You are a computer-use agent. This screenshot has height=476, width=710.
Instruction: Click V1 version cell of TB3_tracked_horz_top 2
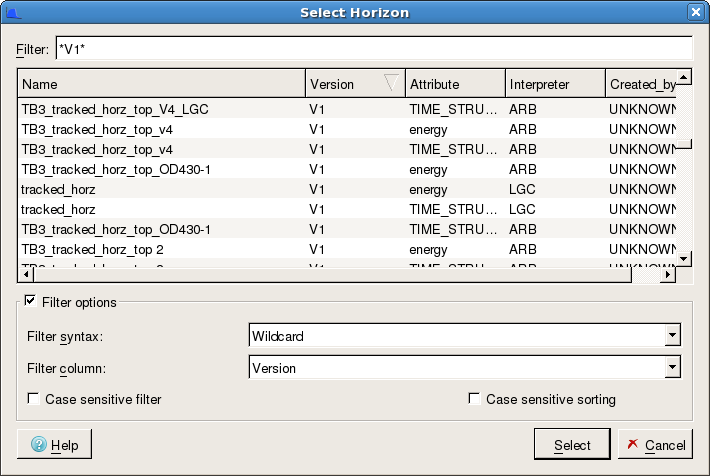tap(317, 249)
